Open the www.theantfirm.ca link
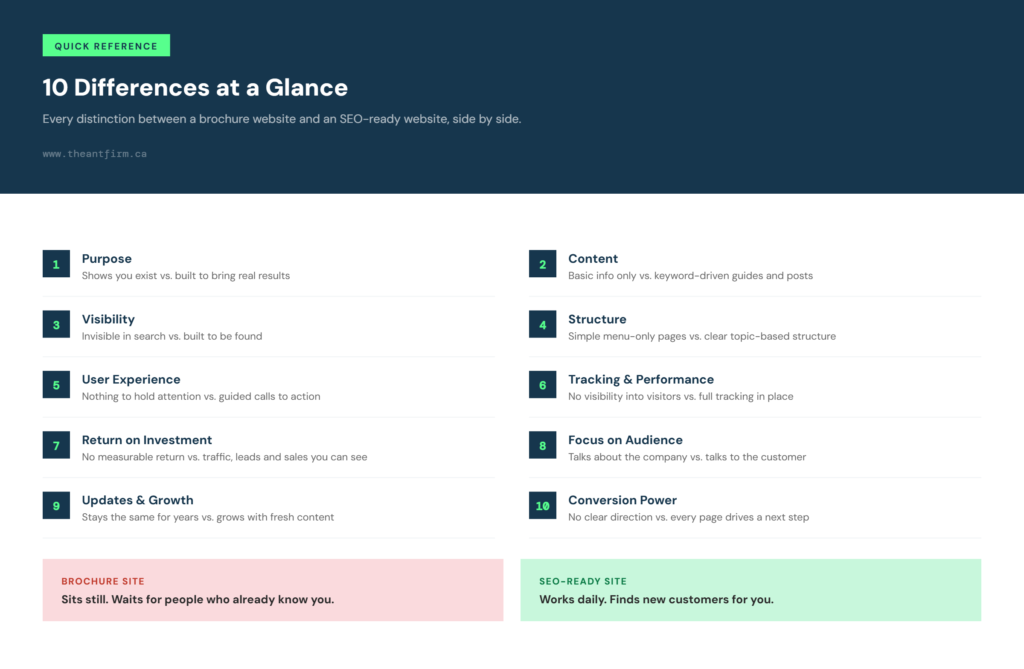 coord(95,154)
